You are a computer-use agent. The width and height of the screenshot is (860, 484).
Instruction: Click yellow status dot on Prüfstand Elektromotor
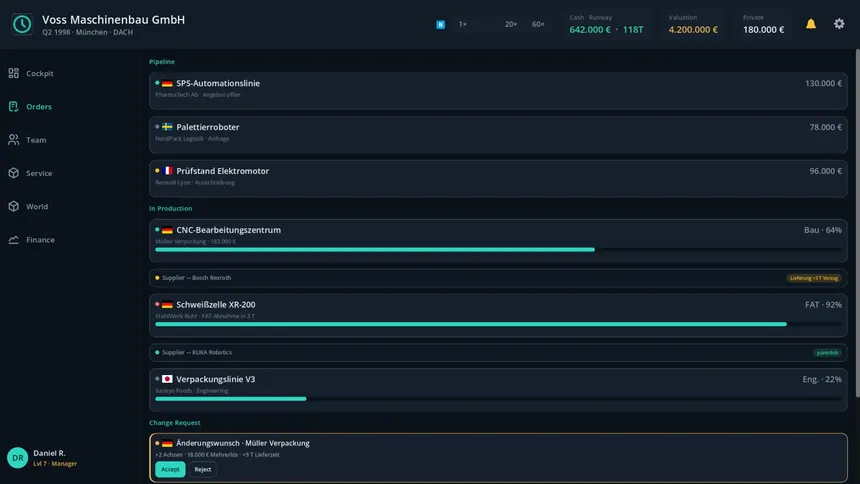click(157, 171)
